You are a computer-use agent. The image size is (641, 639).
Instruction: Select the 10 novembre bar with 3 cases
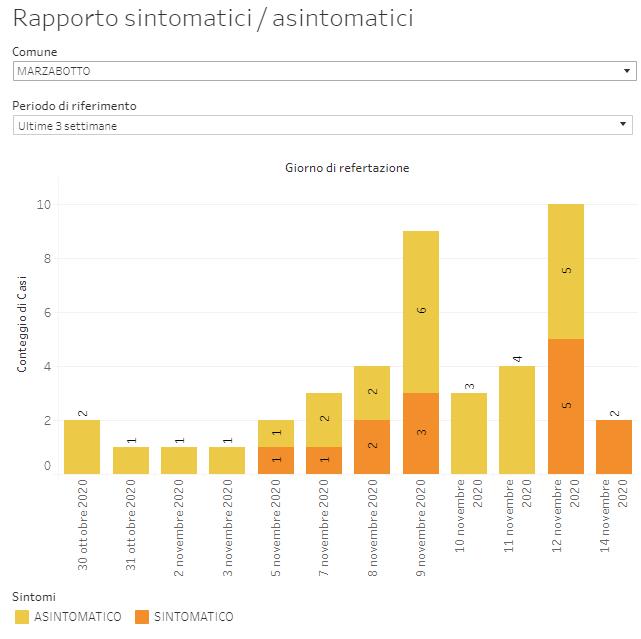click(468, 433)
